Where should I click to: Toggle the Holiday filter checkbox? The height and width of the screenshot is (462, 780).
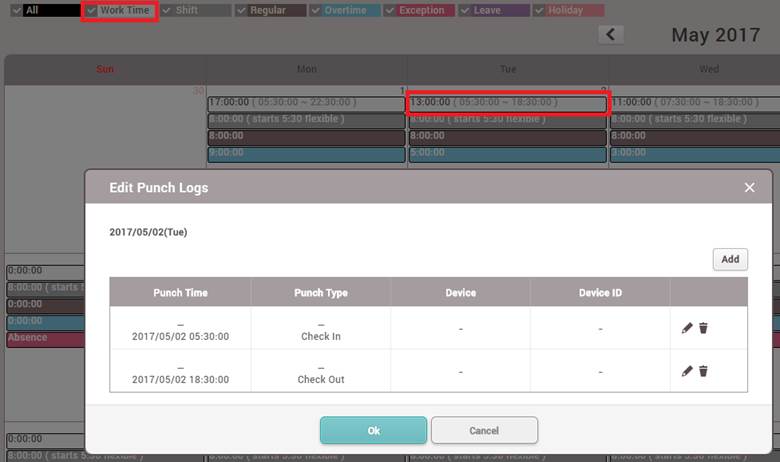point(540,11)
